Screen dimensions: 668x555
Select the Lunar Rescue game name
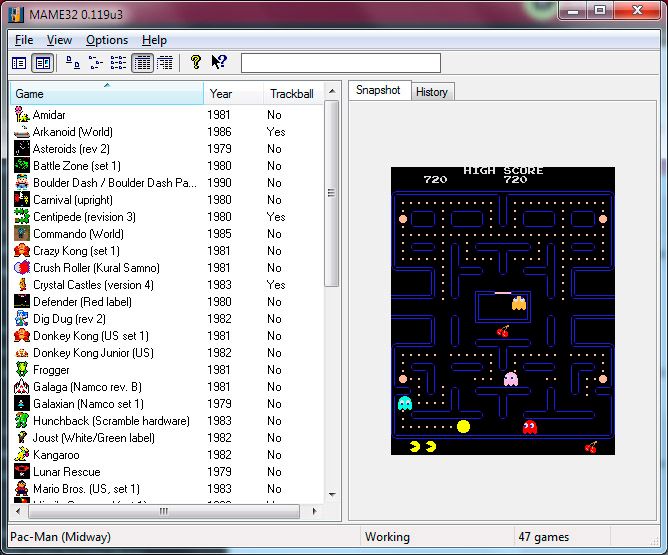66,472
